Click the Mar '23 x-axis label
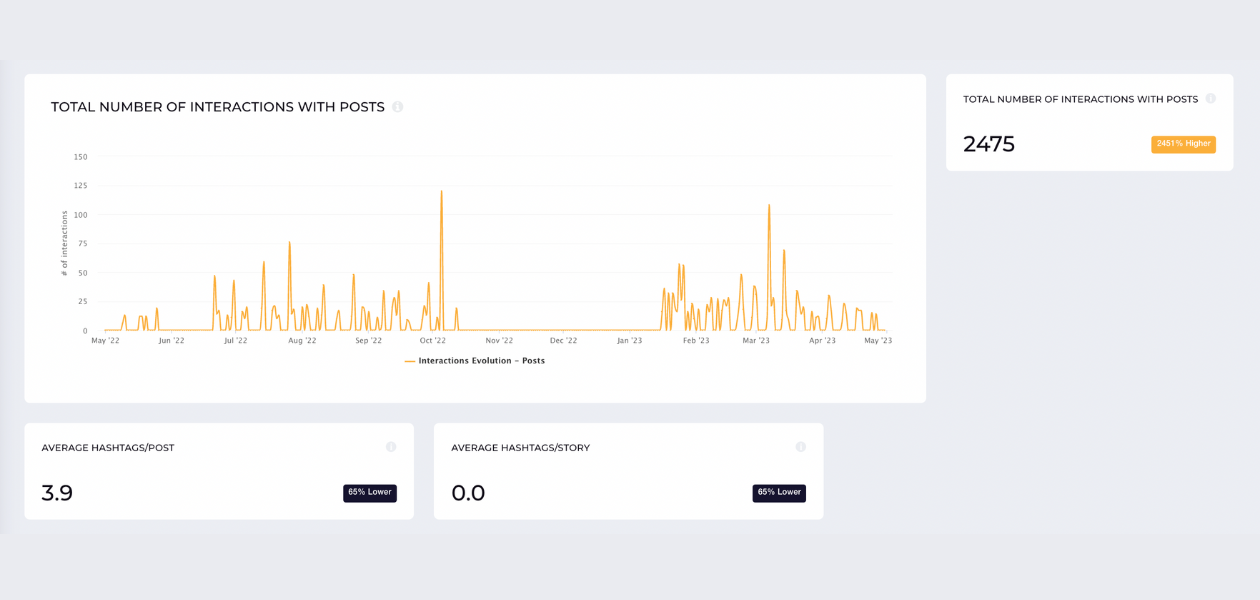 pyautogui.click(x=756, y=340)
